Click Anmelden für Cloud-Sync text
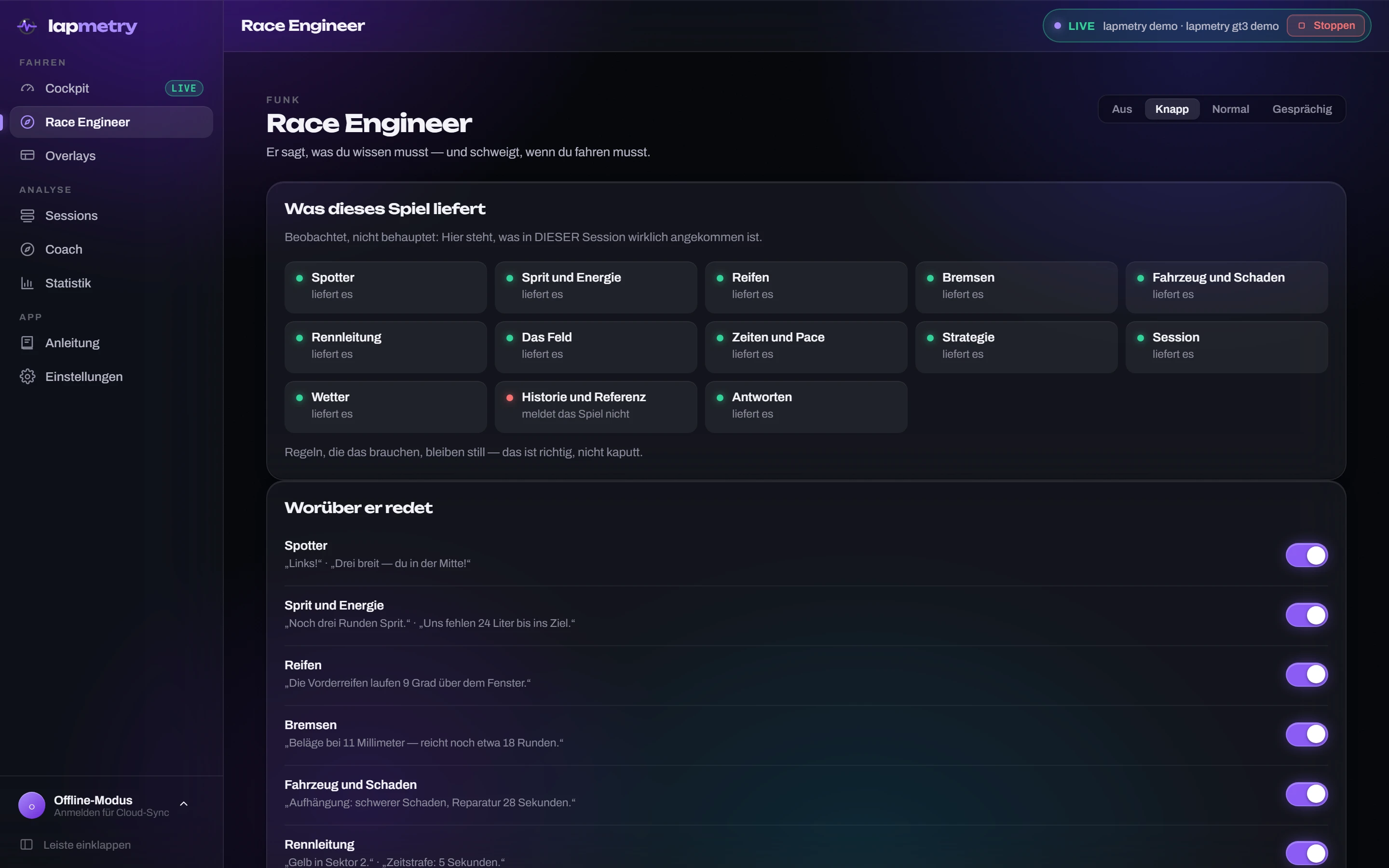Image resolution: width=1389 pixels, height=868 pixels. pos(111,813)
